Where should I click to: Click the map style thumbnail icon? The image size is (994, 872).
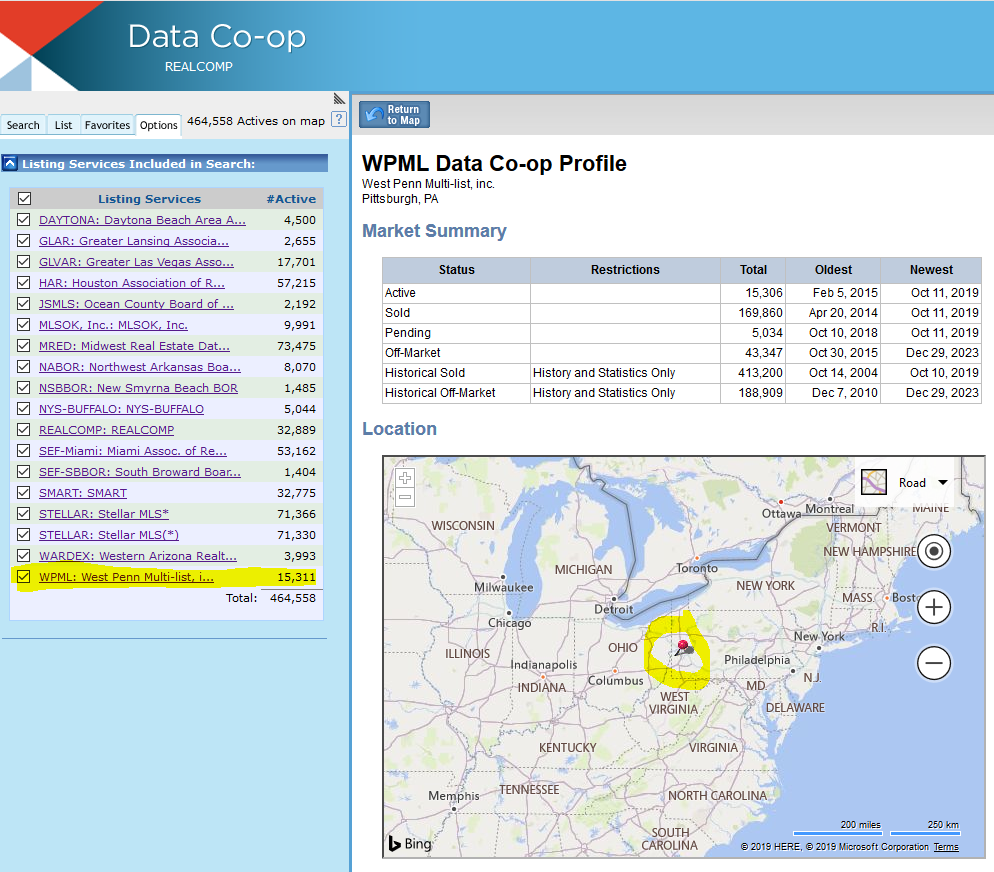click(874, 482)
